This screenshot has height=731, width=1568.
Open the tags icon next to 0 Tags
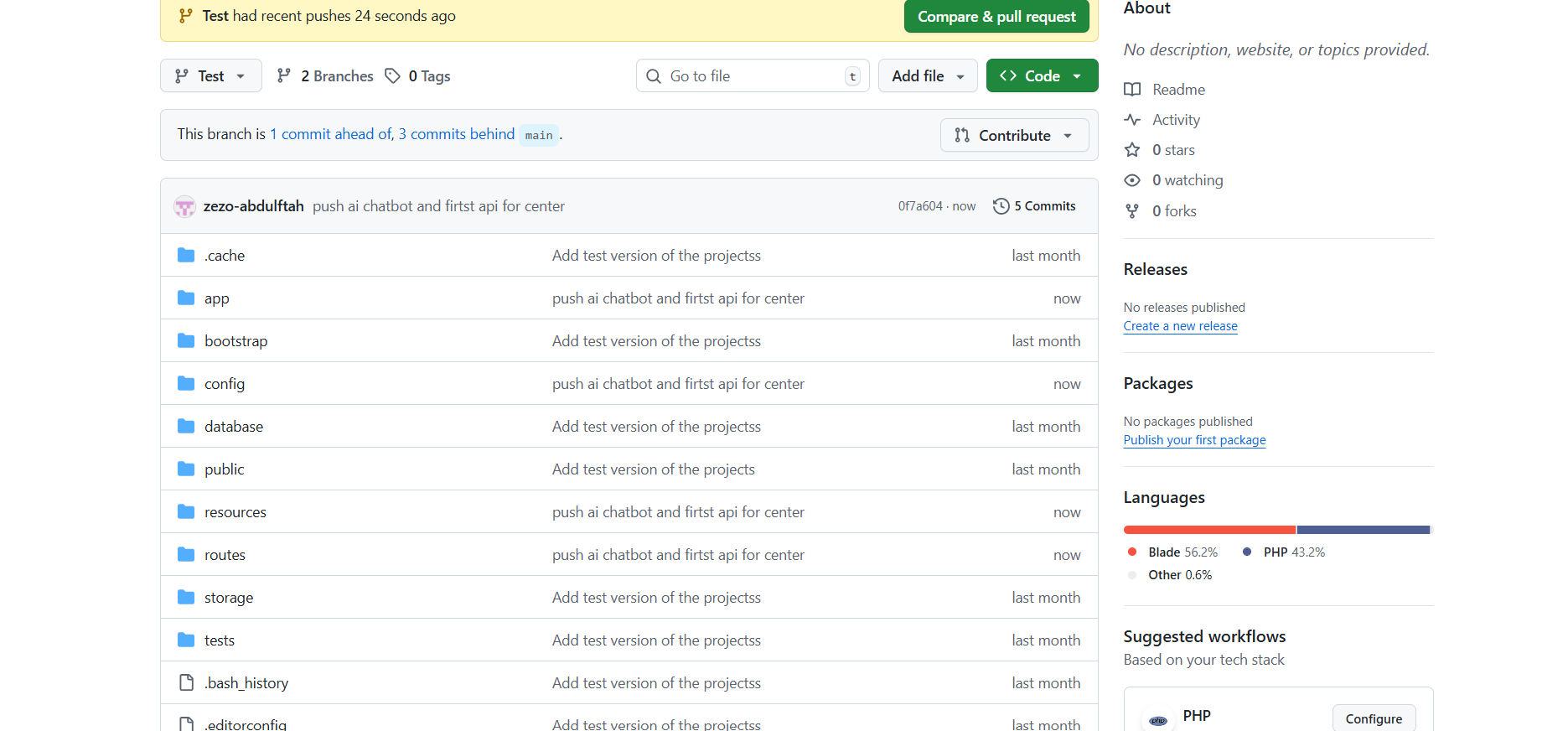click(x=392, y=76)
